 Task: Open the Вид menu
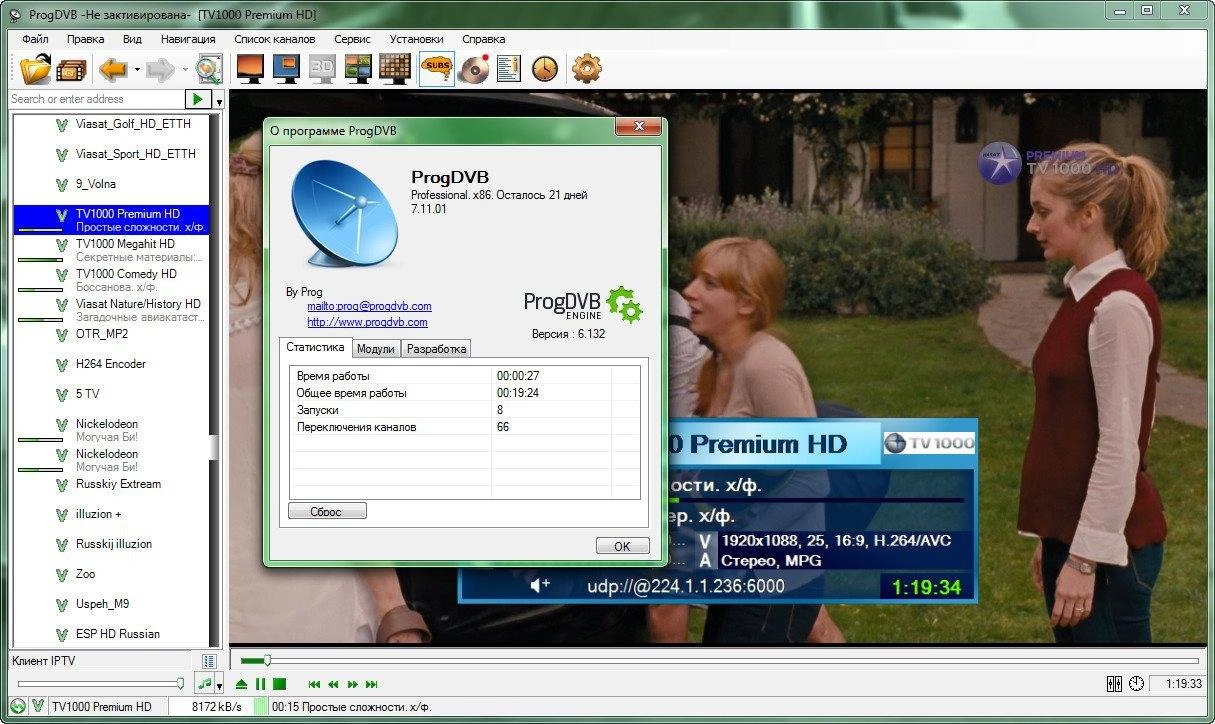(x=132, y=39)
